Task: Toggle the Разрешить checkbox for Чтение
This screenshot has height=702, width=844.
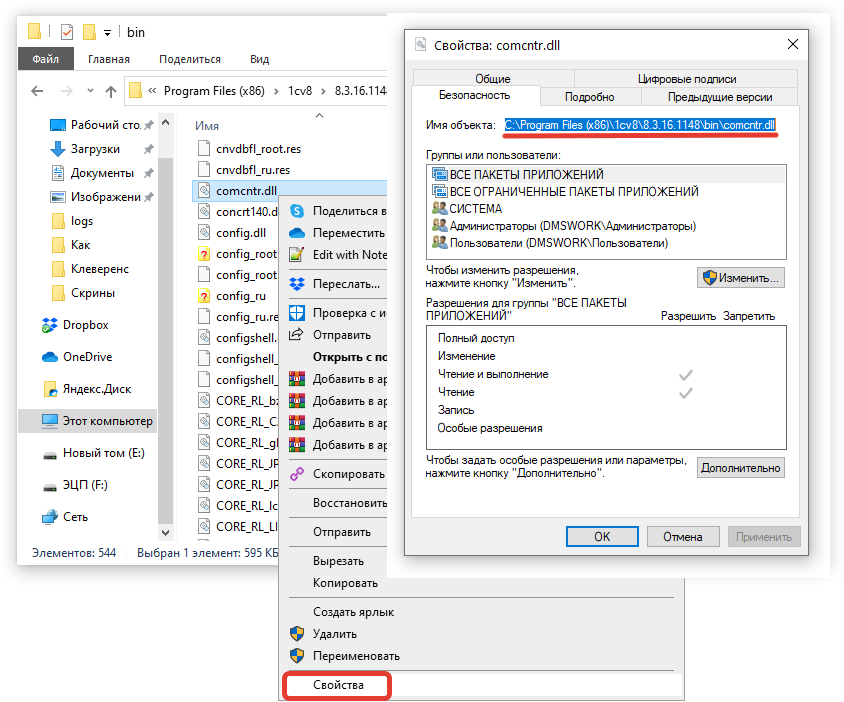Action: click(x=686, y=394)
